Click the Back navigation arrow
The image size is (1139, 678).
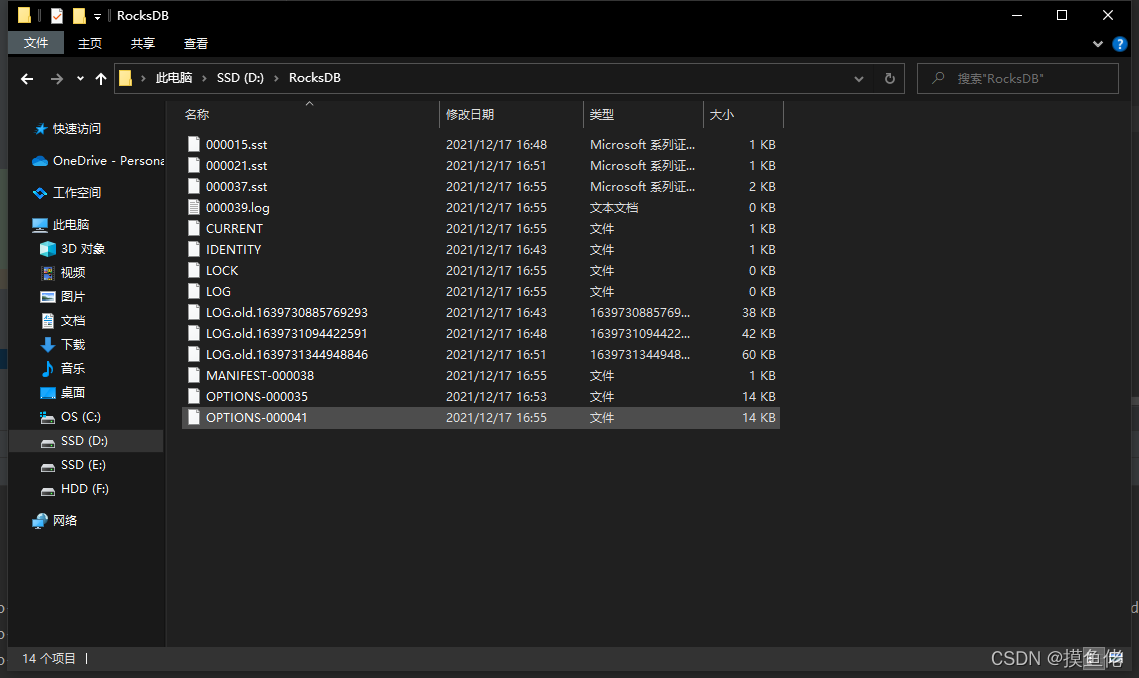tap(27, 78)
